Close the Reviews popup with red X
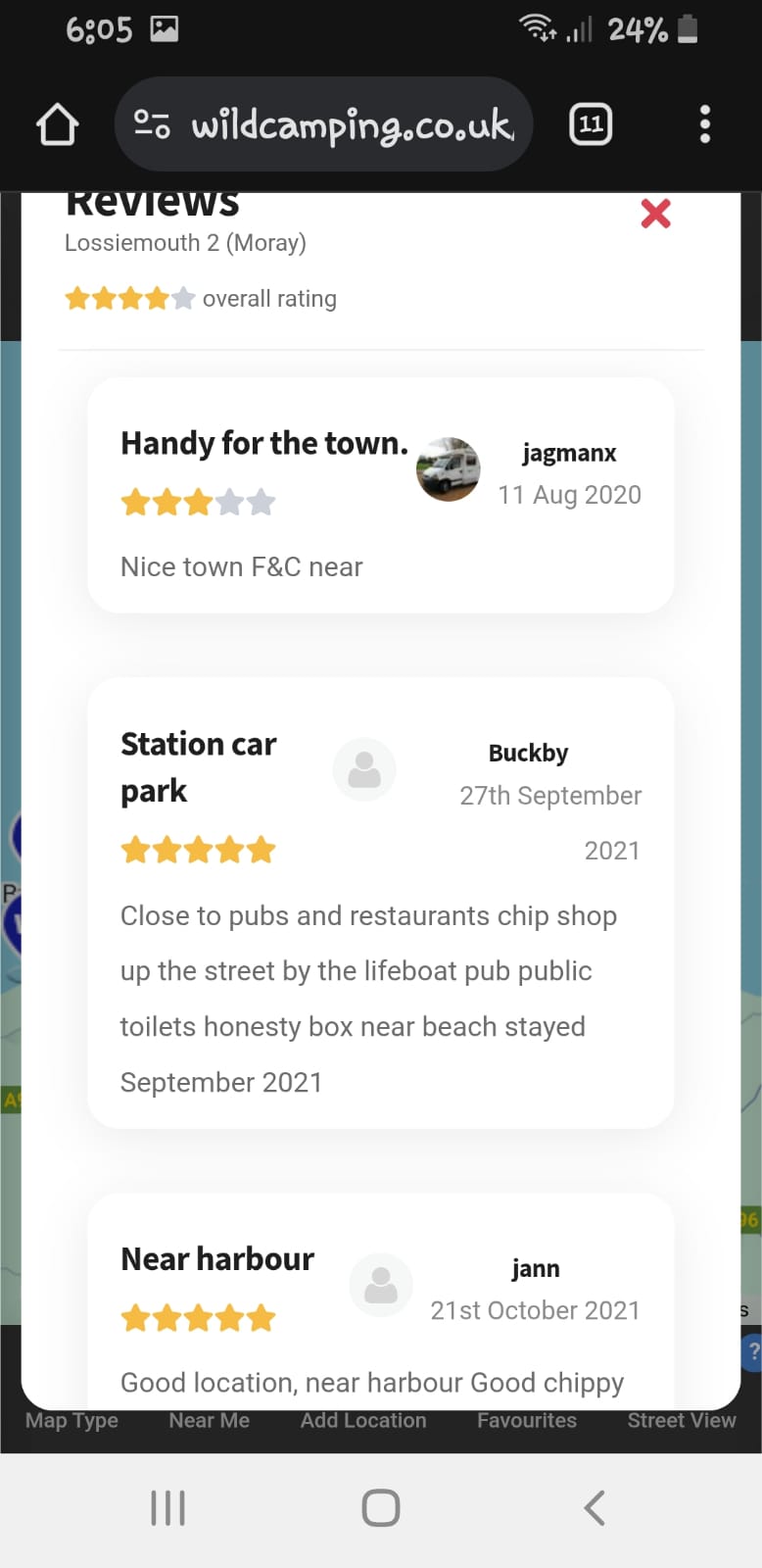This screenshot has width=762, height=1568. (x=655, y=213)
